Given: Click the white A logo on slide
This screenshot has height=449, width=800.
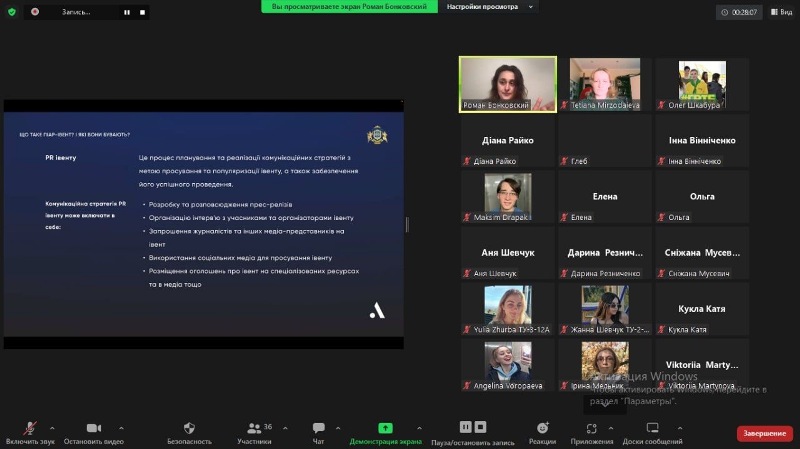Looking at the screenshot, I should [377, 310].
